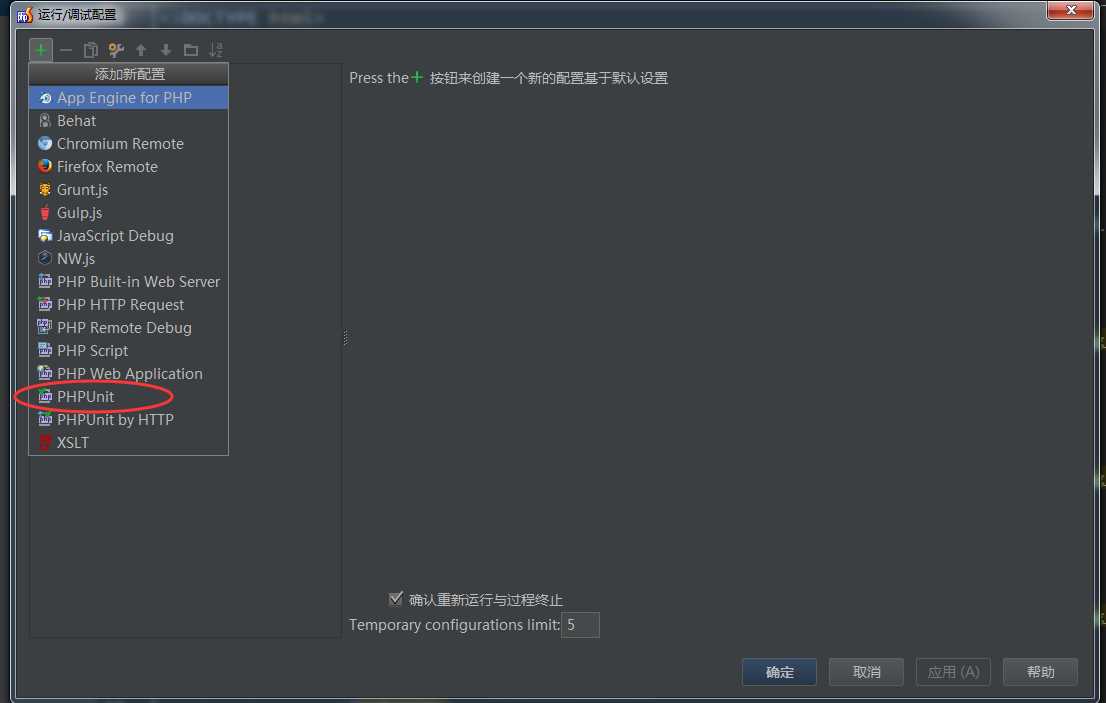Click the vertical splitter handle between panels
1106x703 pixels.
(345, 338)
